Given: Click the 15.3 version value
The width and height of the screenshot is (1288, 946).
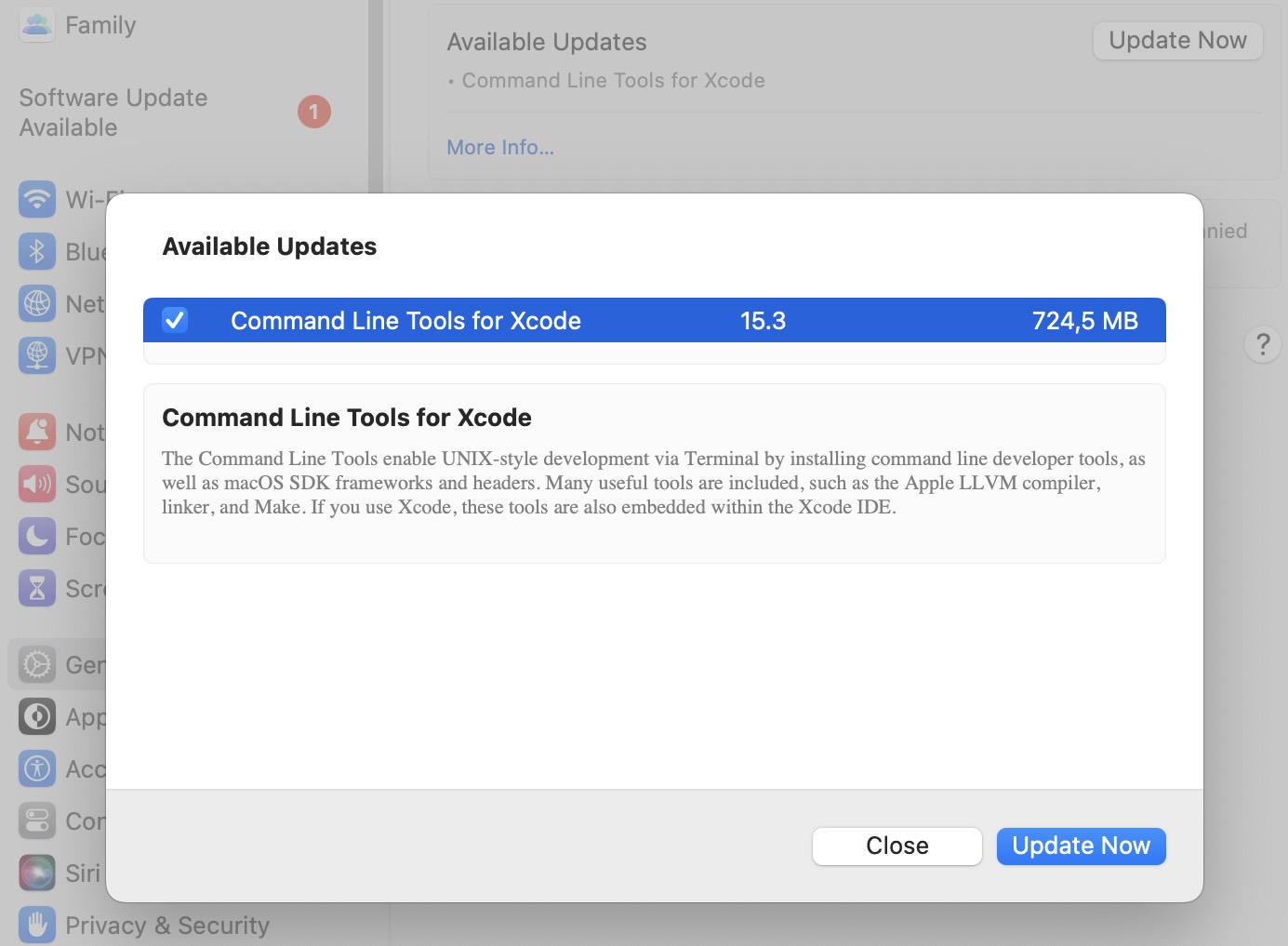Looking at the screenshot, I should point(763,321).
